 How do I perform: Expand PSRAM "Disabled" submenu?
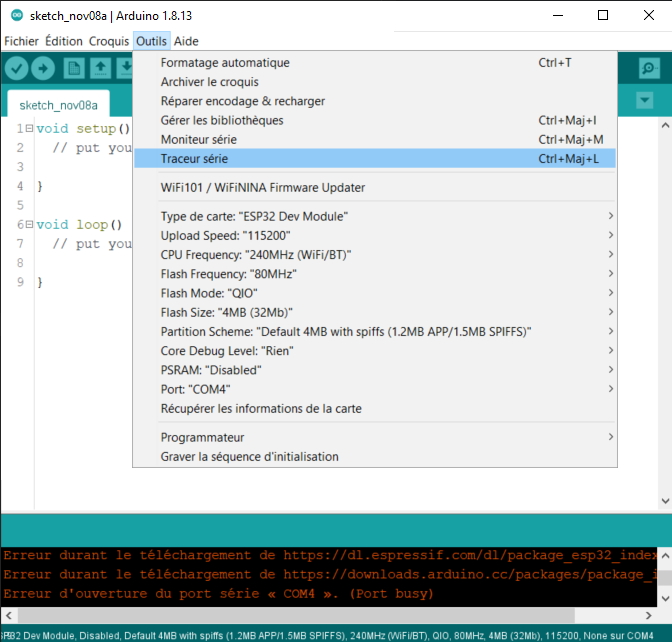[375, 370]
